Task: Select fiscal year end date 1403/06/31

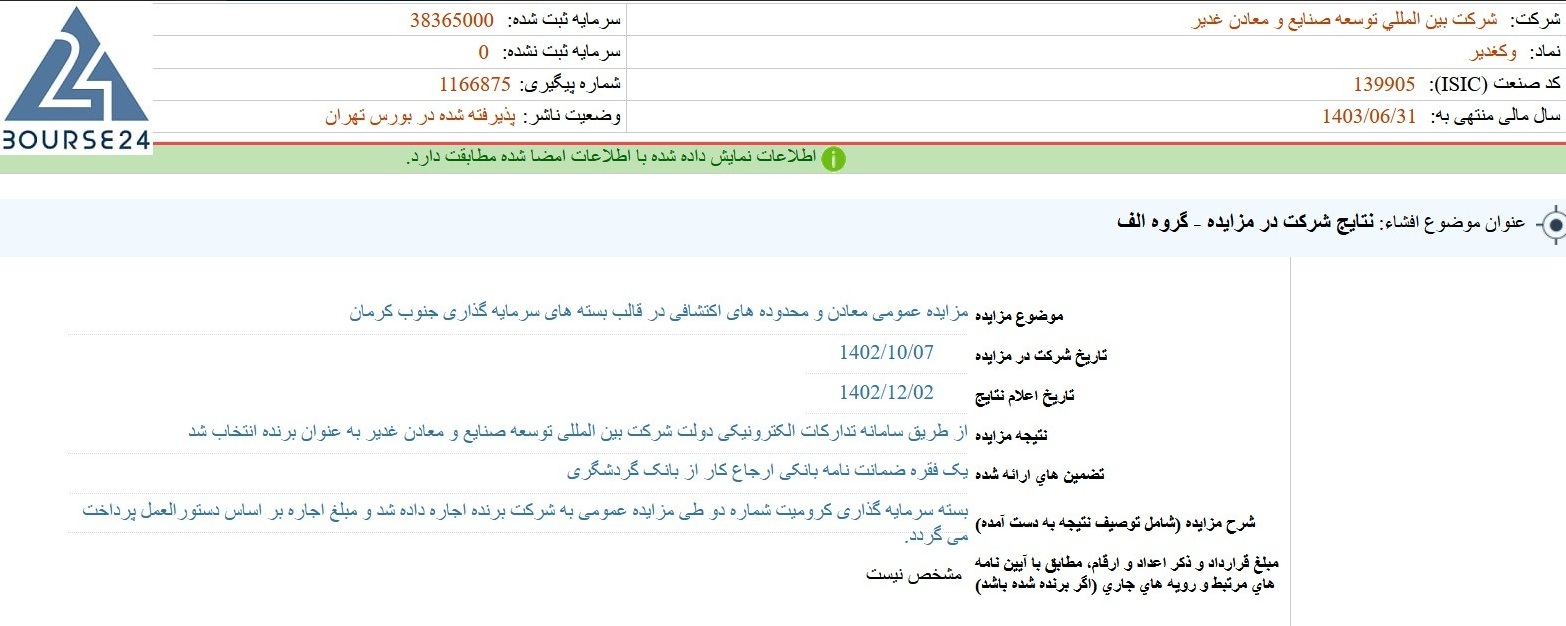Action: (1369, 116)
